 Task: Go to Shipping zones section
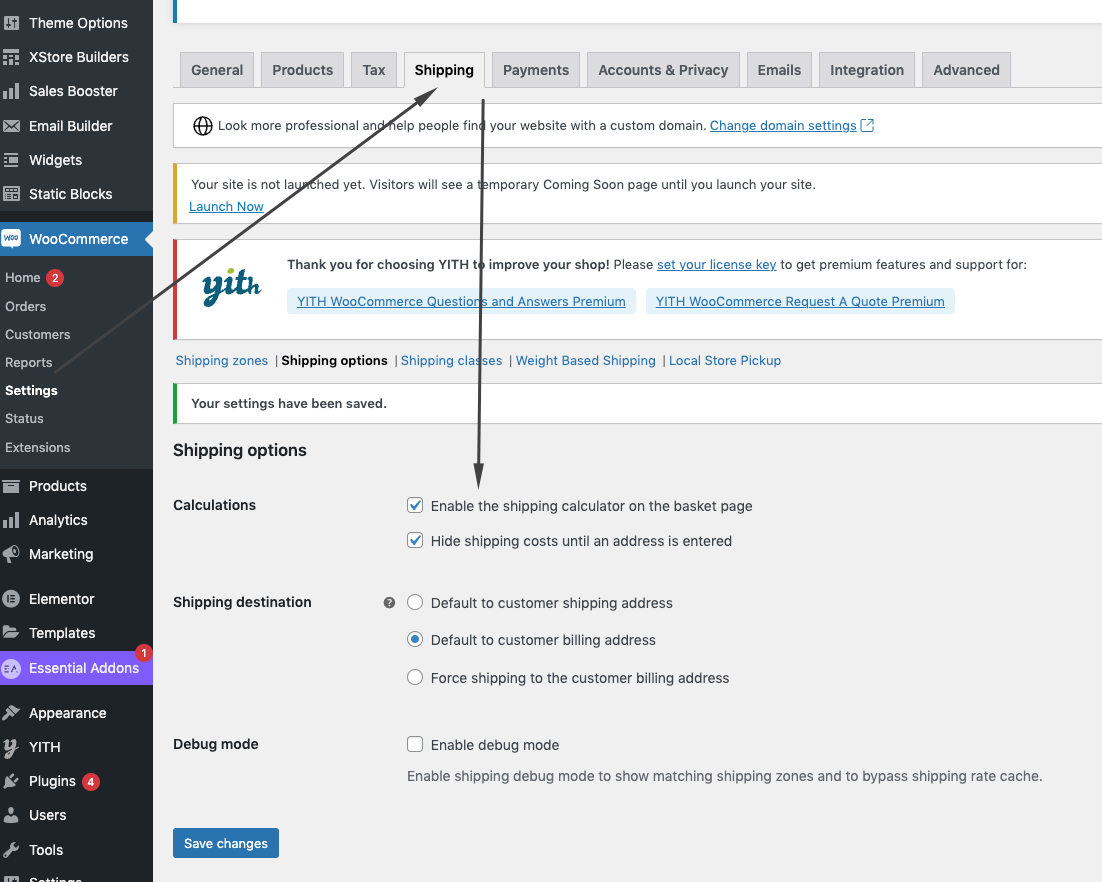(221, 361)
